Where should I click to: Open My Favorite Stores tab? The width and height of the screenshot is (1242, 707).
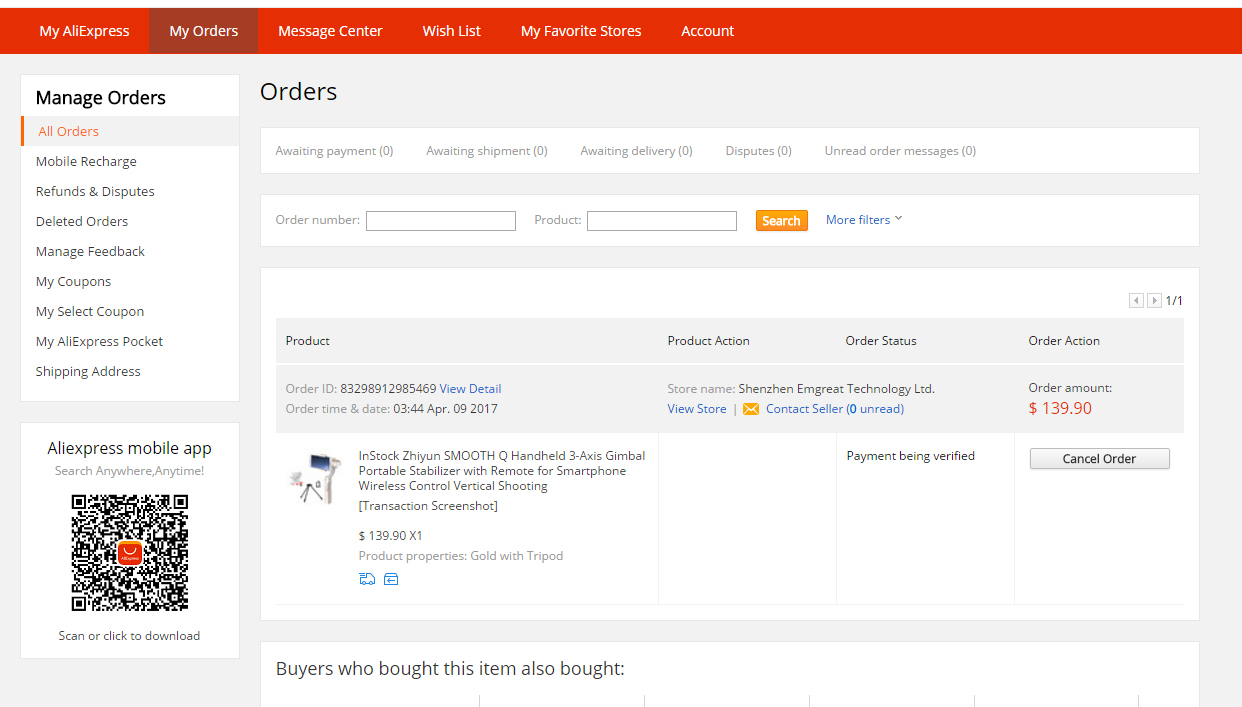(x=581, y=31)
